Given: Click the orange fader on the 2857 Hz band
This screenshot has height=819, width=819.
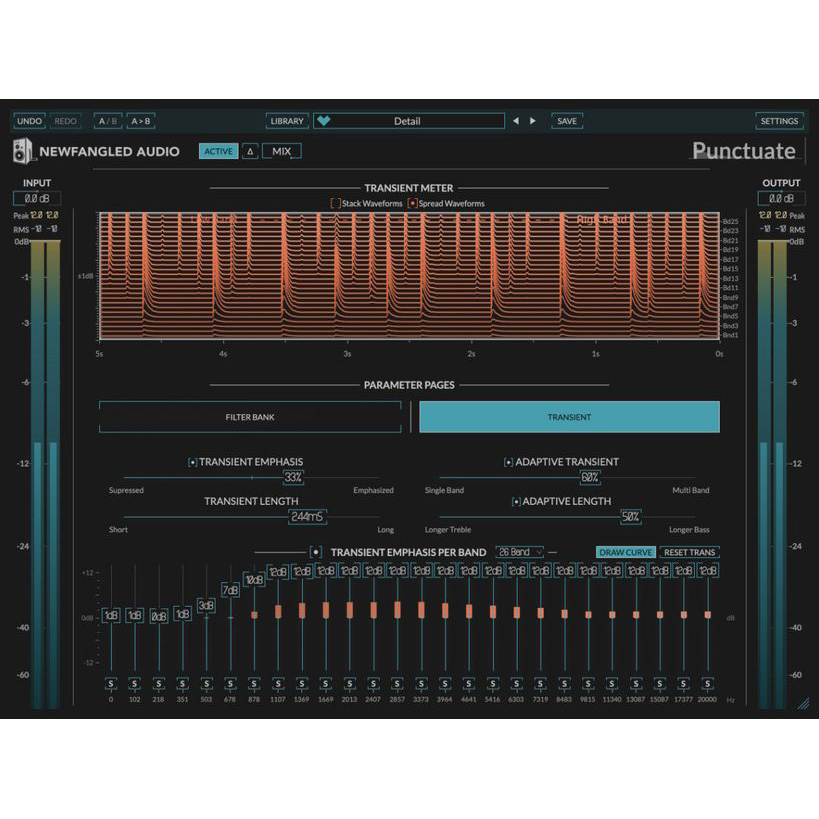Looking at the screenshot, I should tap(397, 610).
